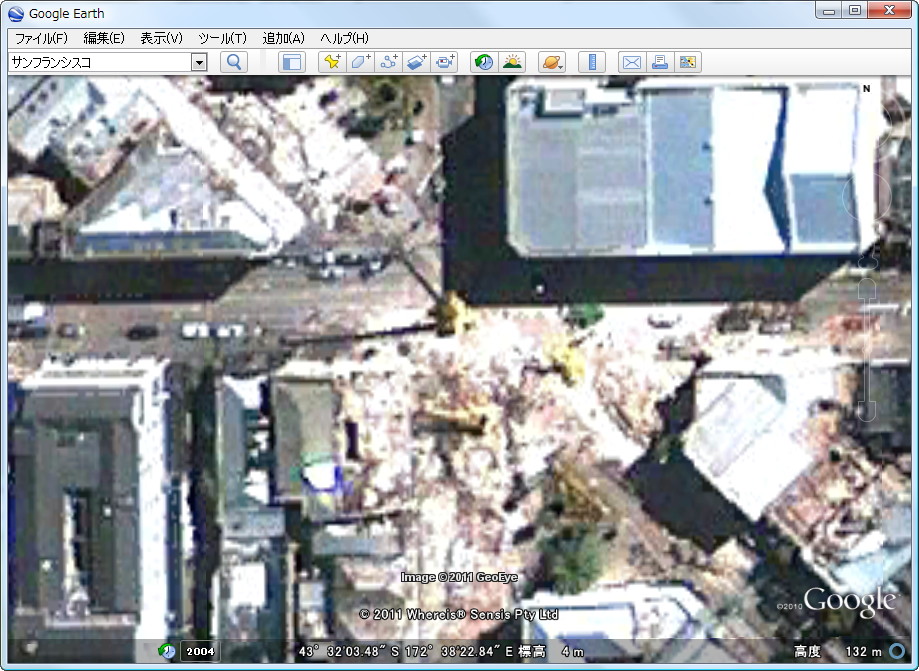Click the search magnifier button

coord(234,62)
